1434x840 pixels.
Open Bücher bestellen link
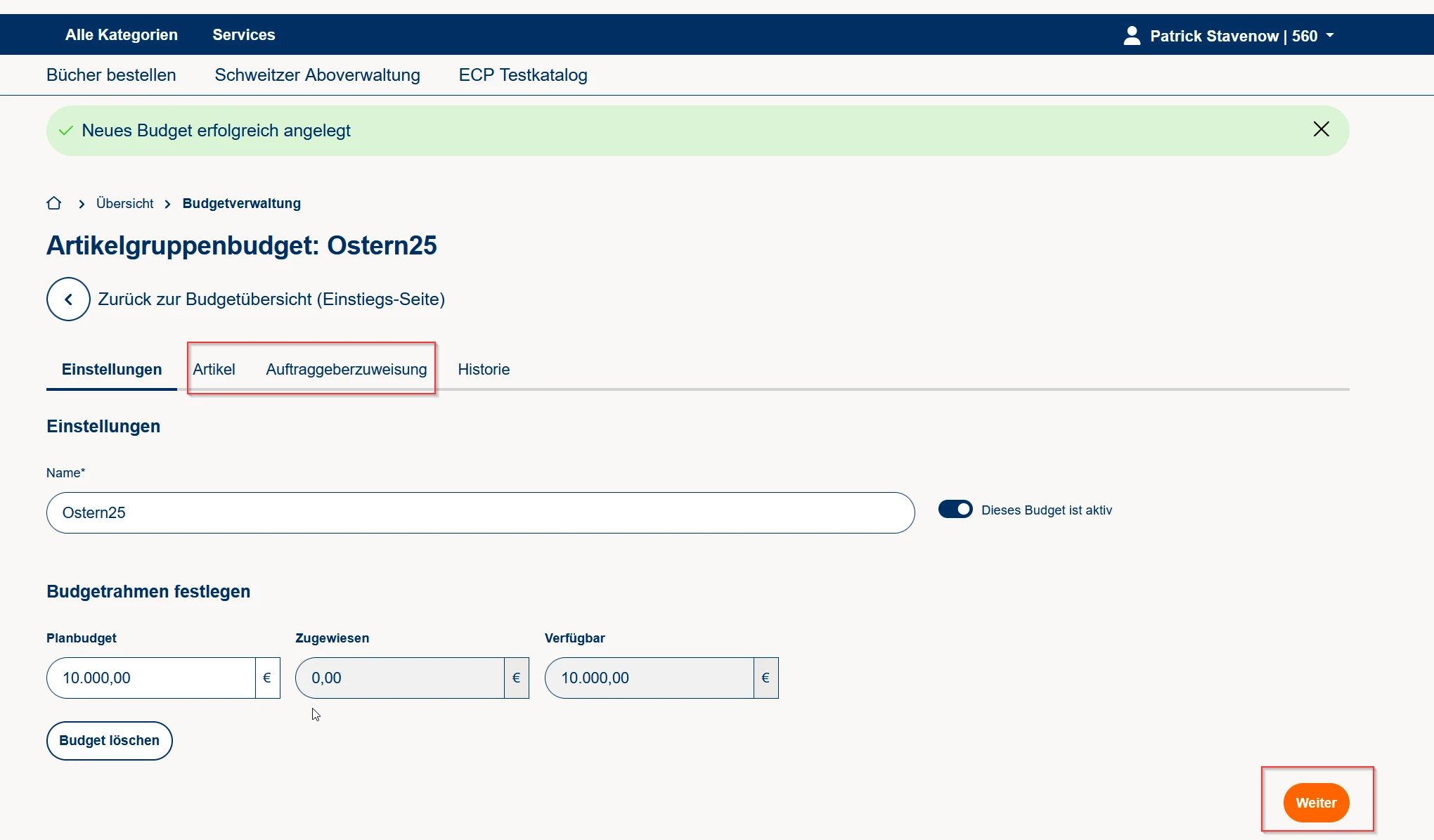coord(111,75)
